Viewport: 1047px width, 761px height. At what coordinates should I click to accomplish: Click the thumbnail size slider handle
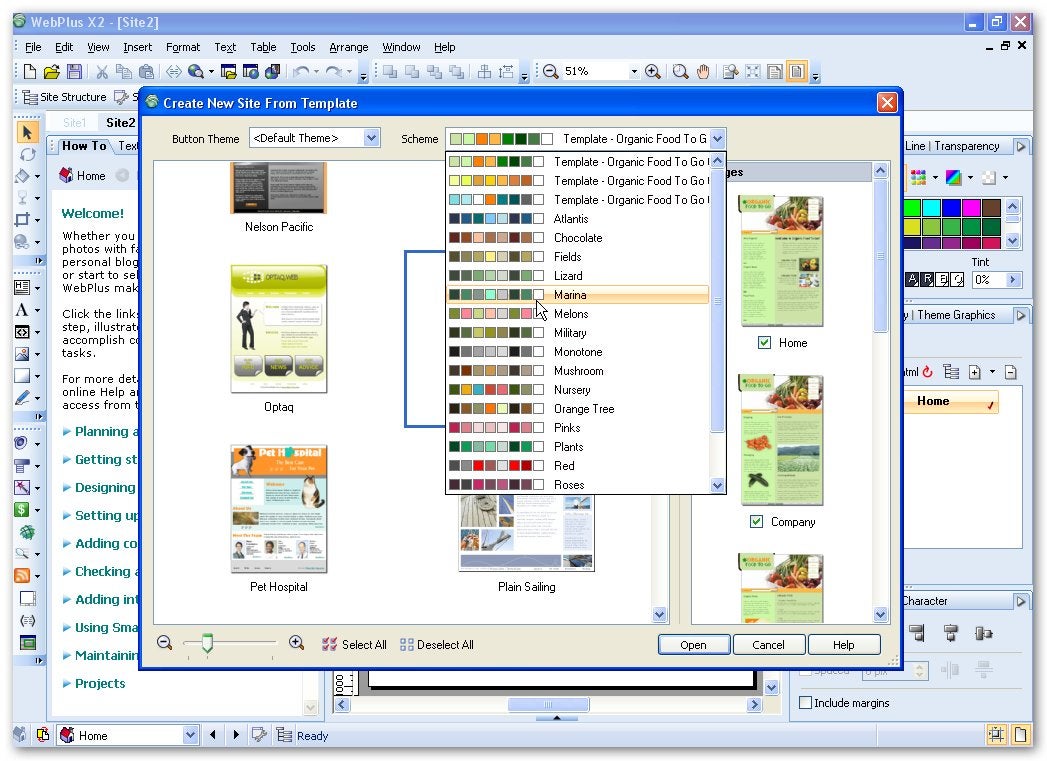tap(207, 643)
